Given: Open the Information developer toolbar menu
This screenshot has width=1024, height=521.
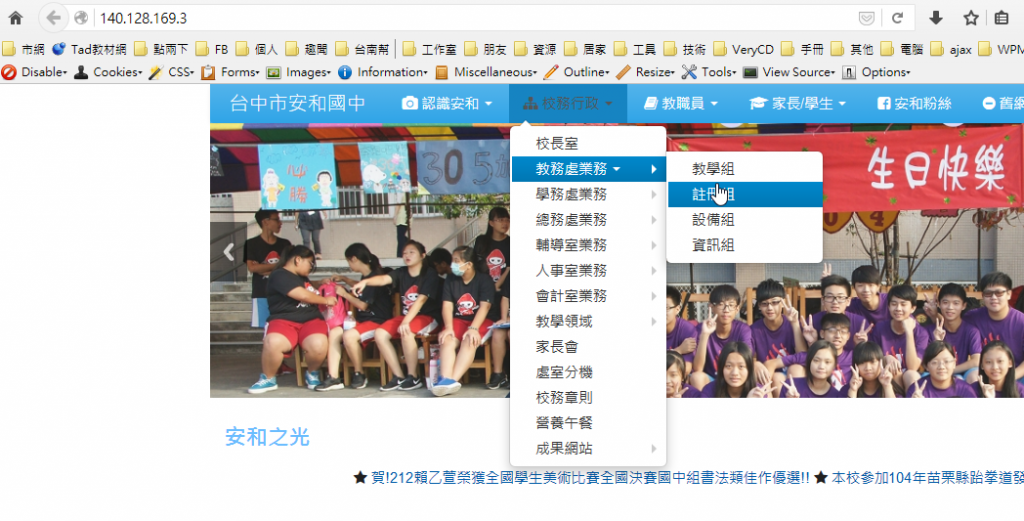Looking at the screenshot, I should [383, 72].
